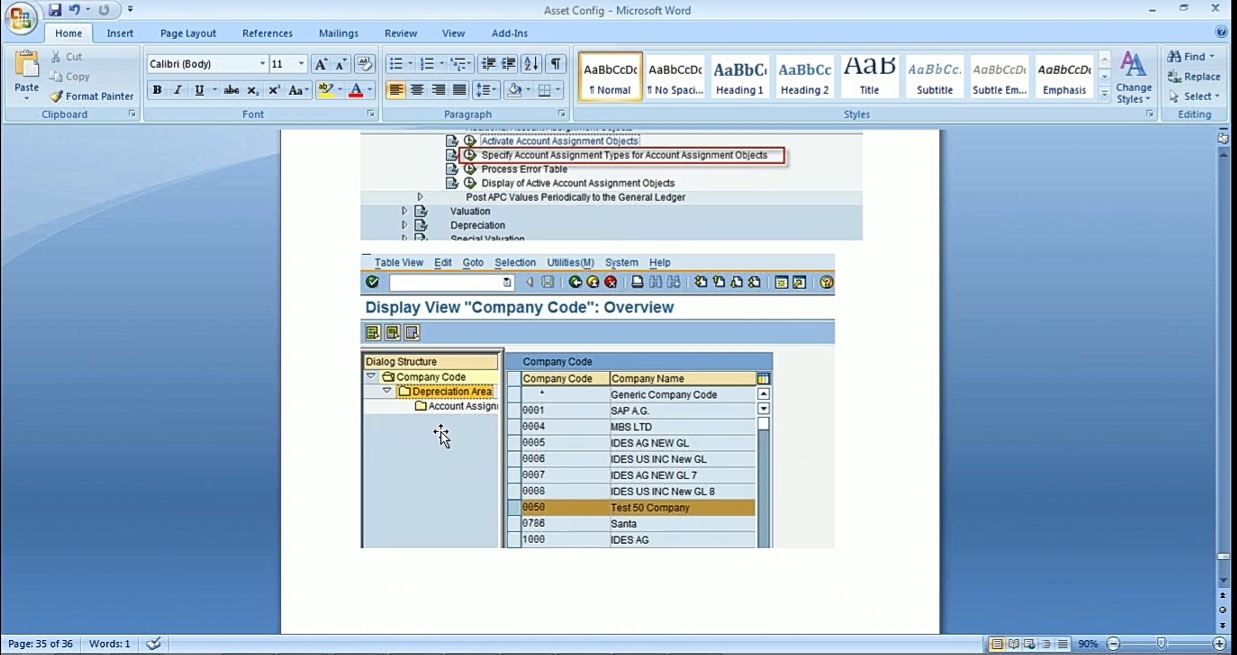Open the font name dropdown
This screenshot has height=655, width=1237.
tap(263, 64)
